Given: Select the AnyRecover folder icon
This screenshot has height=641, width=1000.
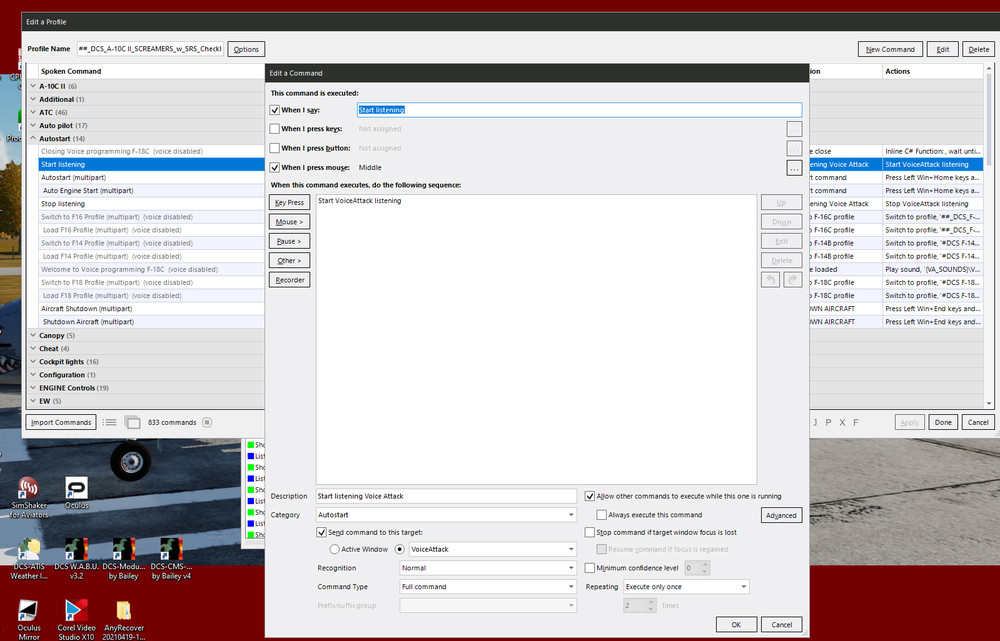Looking at the screenshot, I should pos(124,612).
